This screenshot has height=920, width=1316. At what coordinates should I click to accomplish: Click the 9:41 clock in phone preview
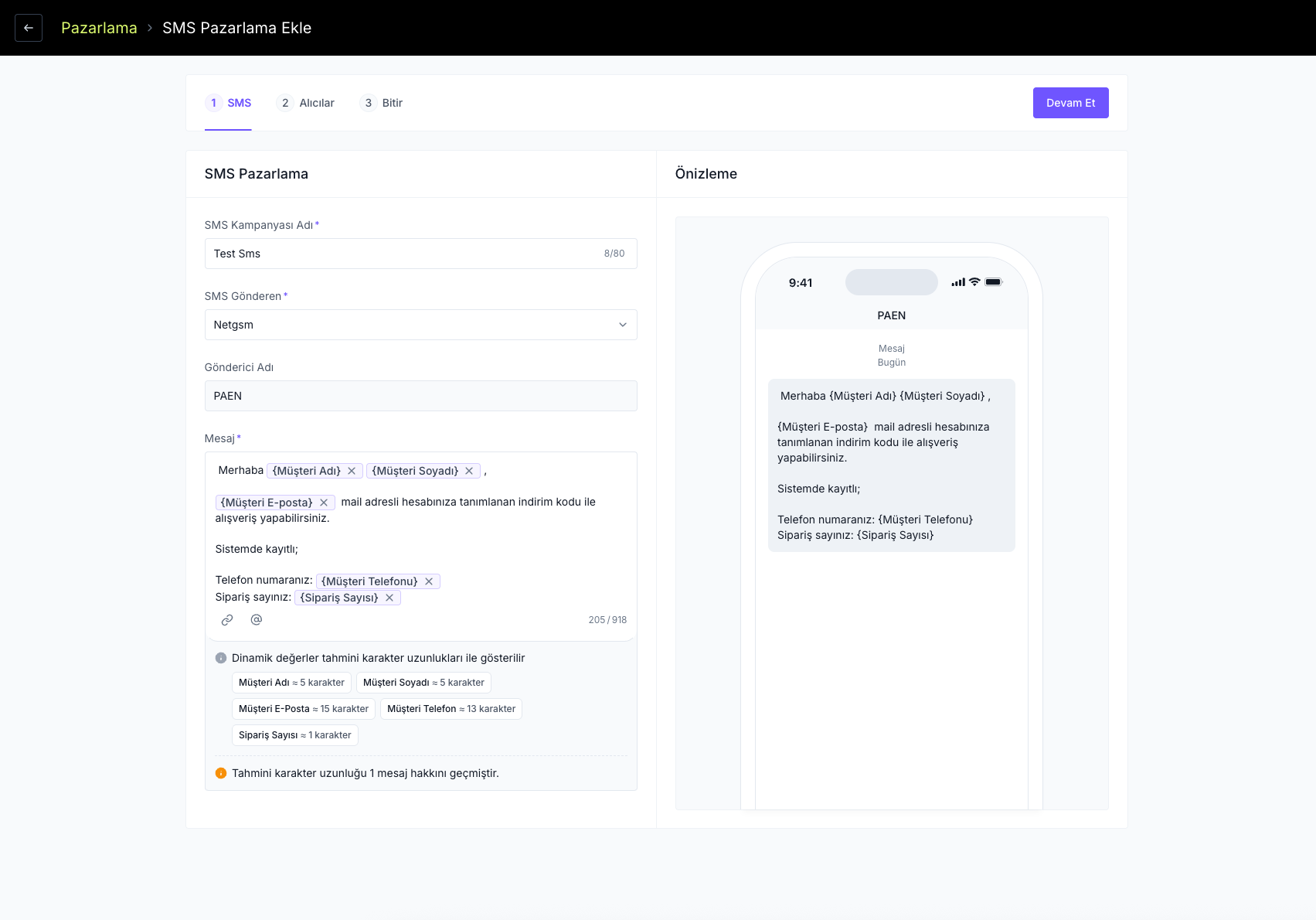tap(801, 283)
